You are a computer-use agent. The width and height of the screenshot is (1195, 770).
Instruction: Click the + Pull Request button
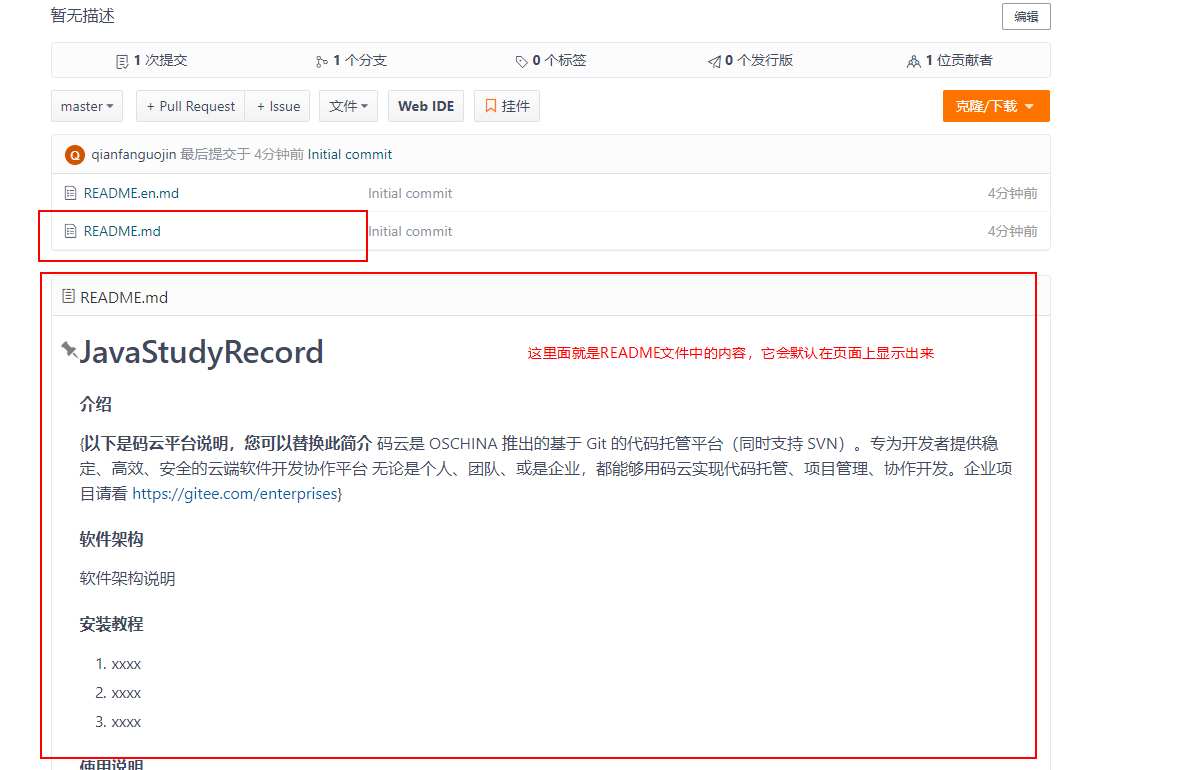point(190,106)
